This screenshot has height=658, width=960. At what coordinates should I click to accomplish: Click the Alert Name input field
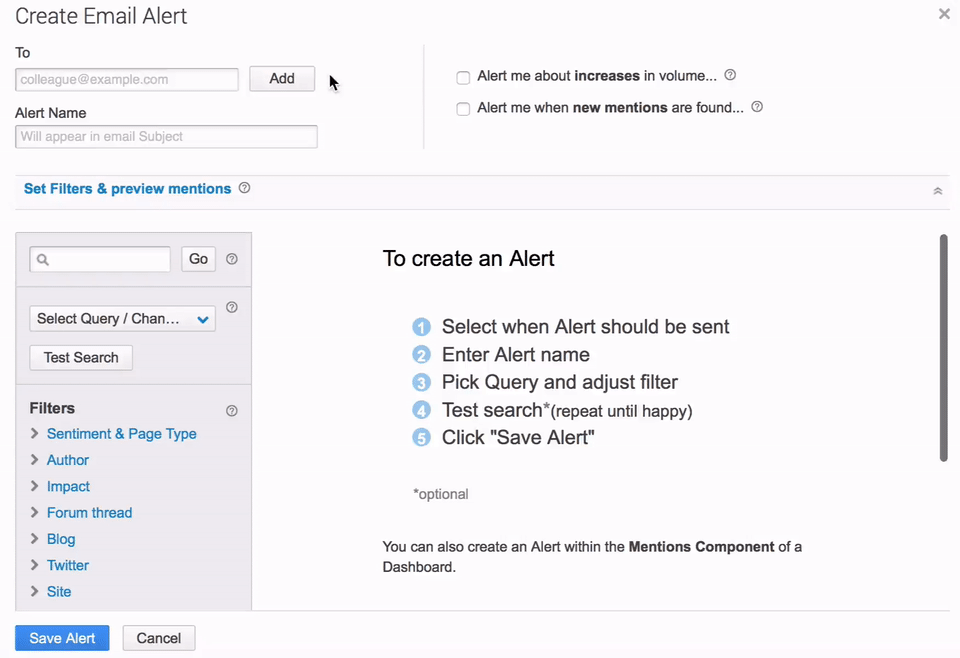pos(165,136)
